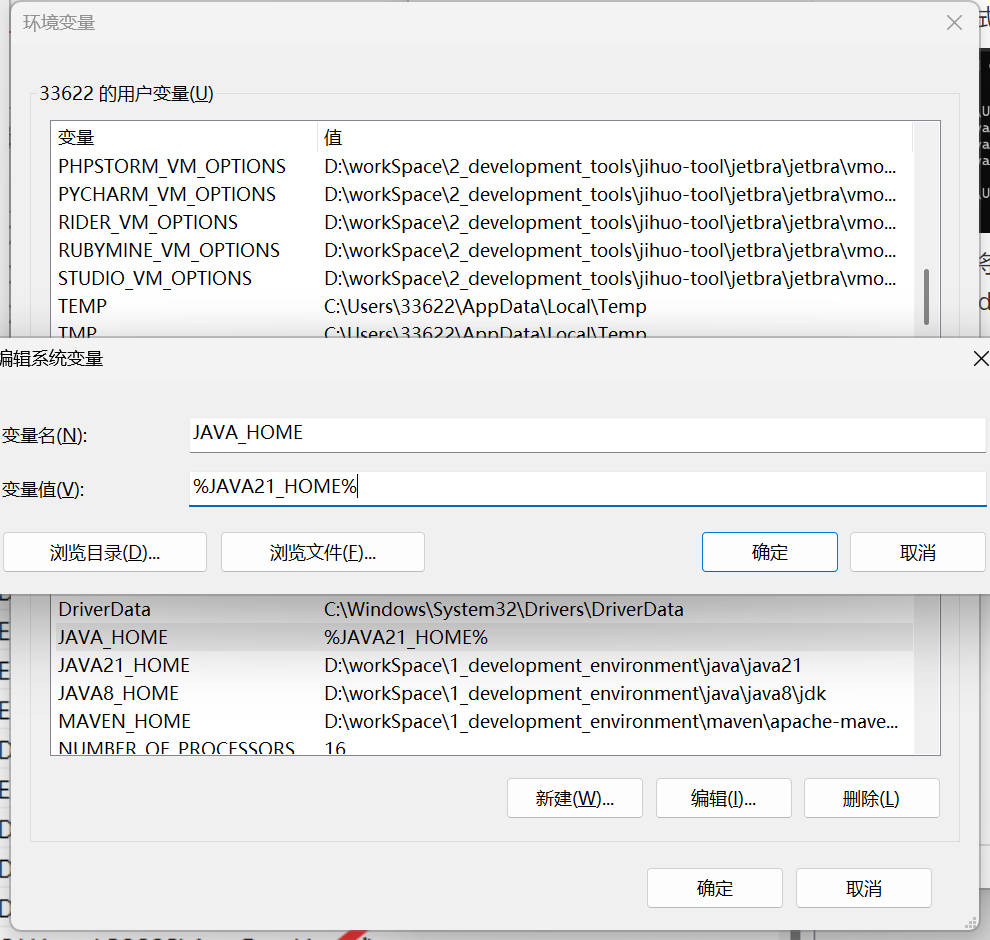990x940 pixels.
Task: Click 取消 at the bottom of 环境变量 window
Action: pyautogui.click(x=863, y=888)
